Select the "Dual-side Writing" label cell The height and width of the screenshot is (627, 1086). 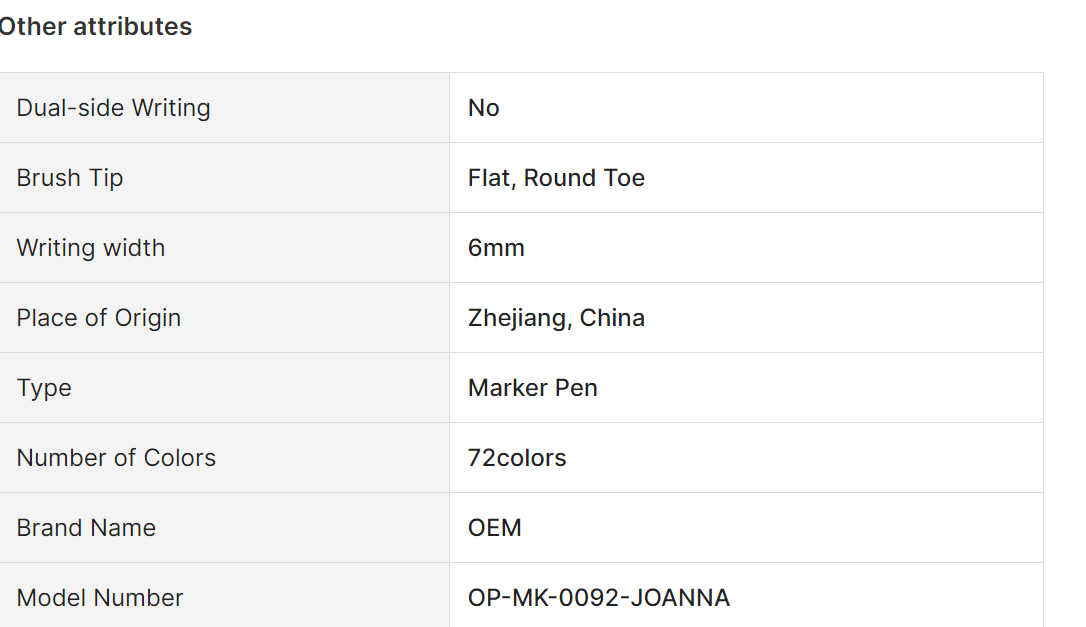[x=113, y=108]
